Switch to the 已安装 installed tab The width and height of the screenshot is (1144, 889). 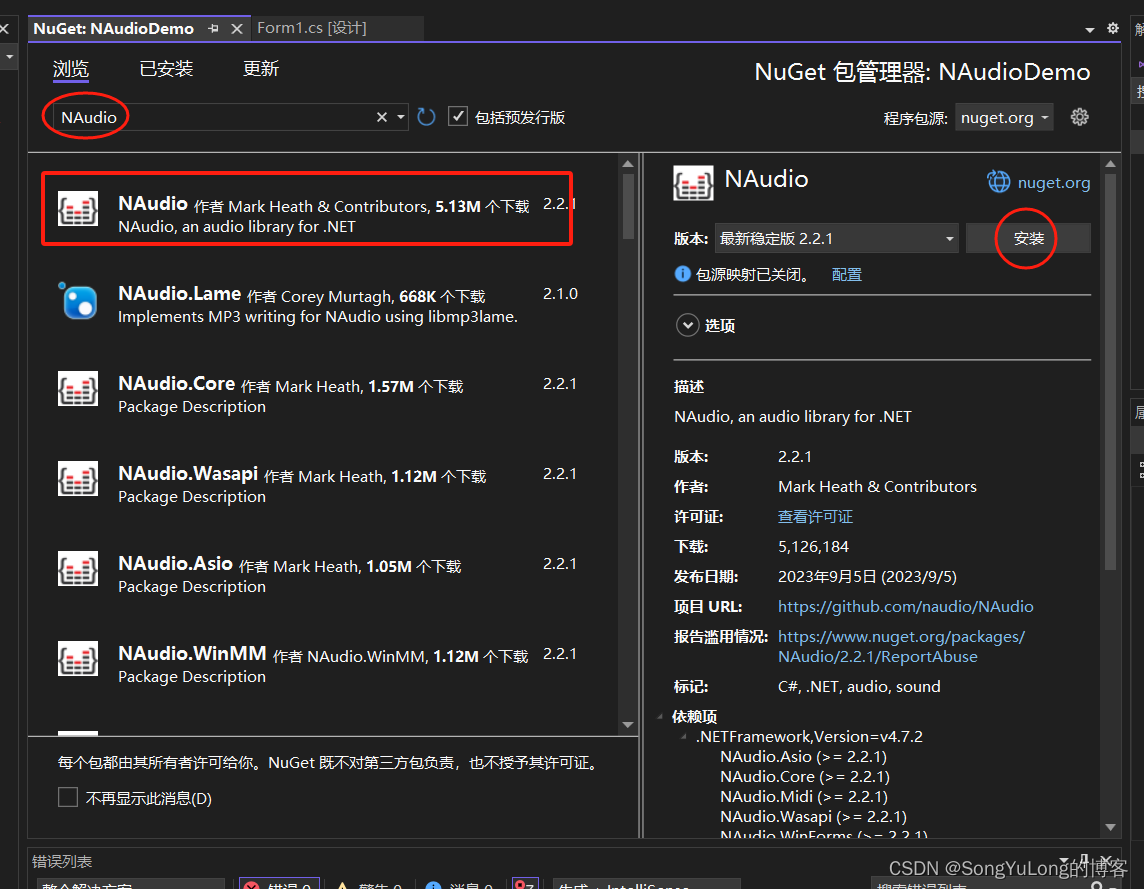point(166,69)
